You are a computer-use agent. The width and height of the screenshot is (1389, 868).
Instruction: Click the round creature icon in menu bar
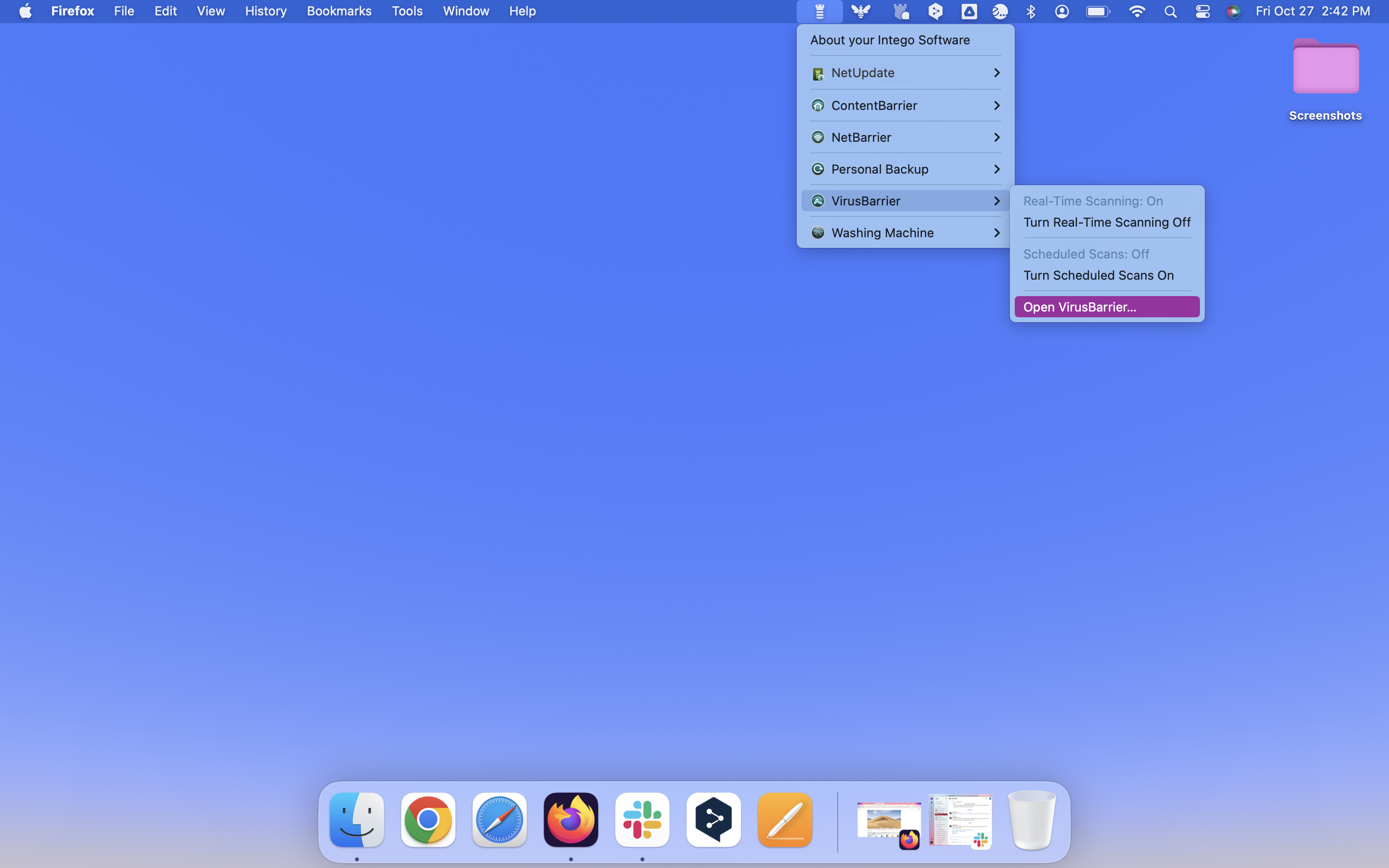1000,12
